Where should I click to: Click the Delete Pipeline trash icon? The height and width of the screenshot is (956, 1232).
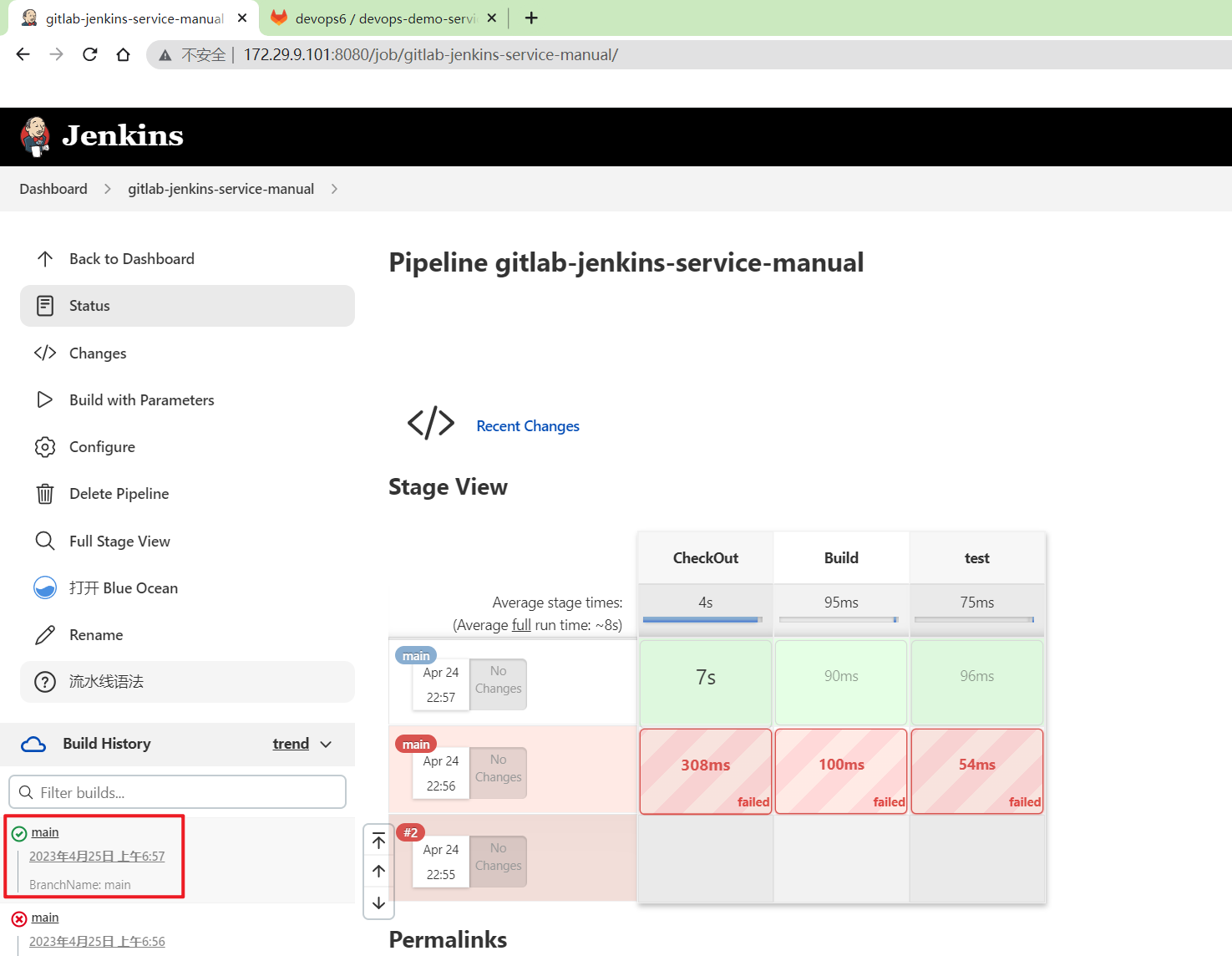45,494
